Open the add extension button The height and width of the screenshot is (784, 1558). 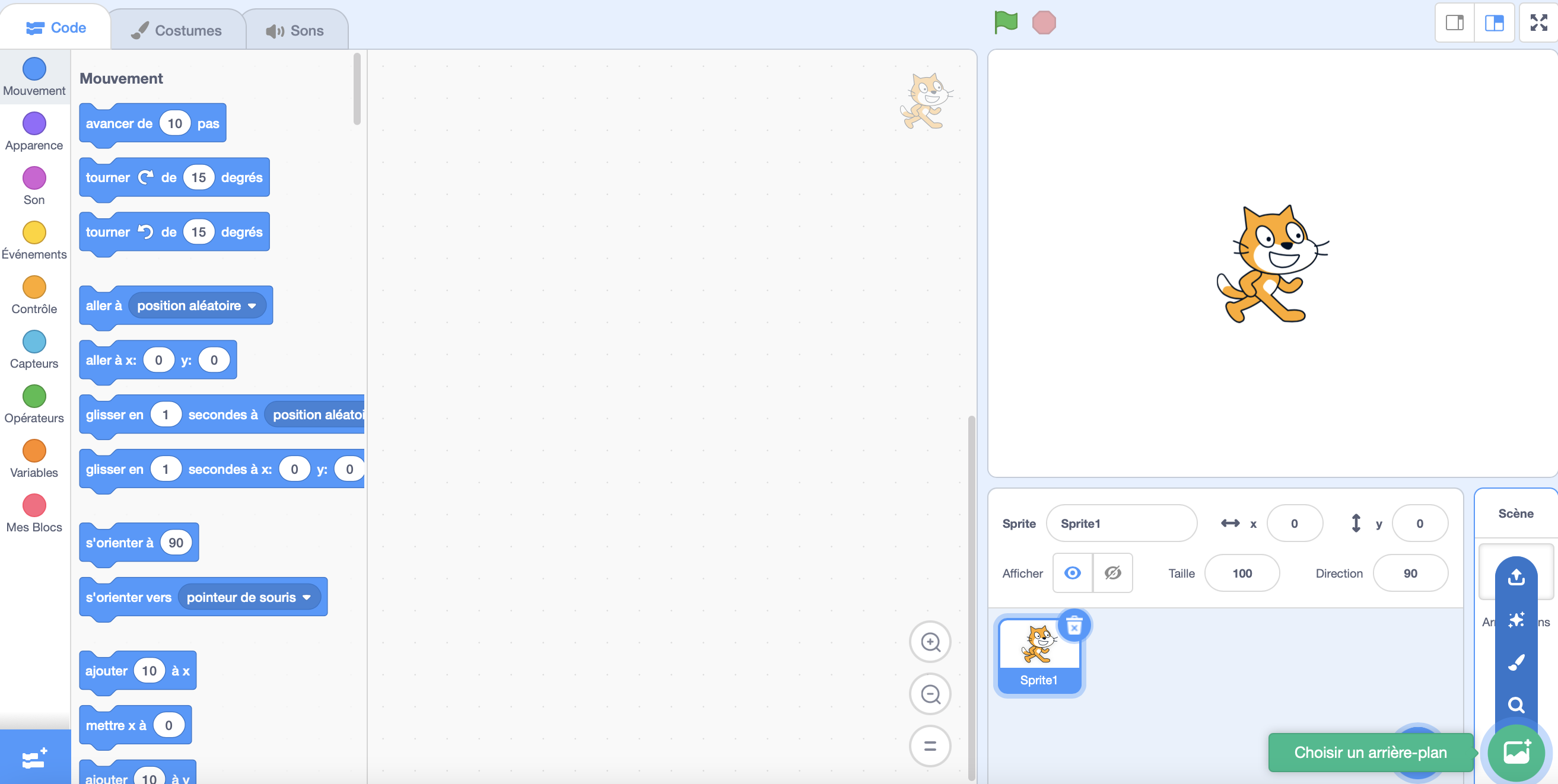coord(34,757)
